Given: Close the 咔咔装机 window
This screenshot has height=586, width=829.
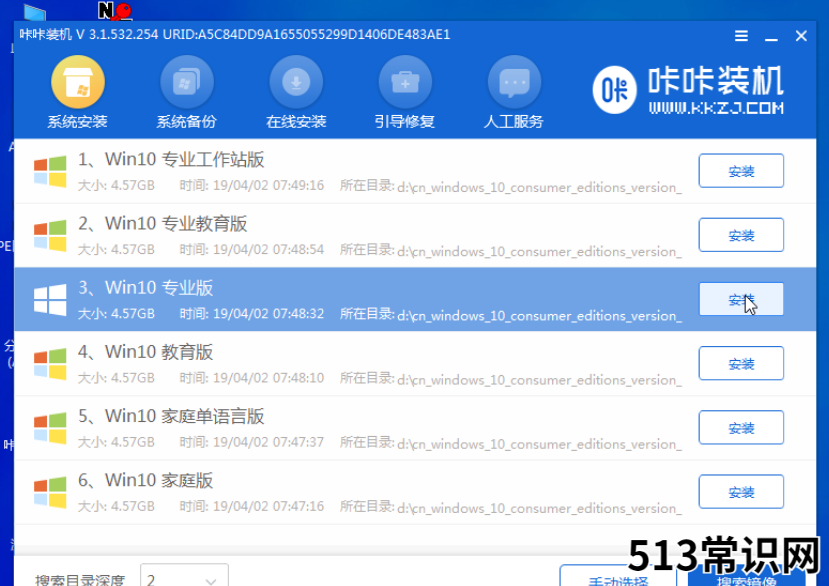Looking at the screenshot, I should tap(801, 36).
